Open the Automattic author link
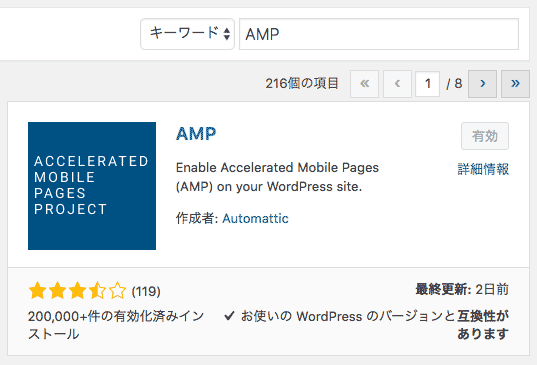 point(255,218)
